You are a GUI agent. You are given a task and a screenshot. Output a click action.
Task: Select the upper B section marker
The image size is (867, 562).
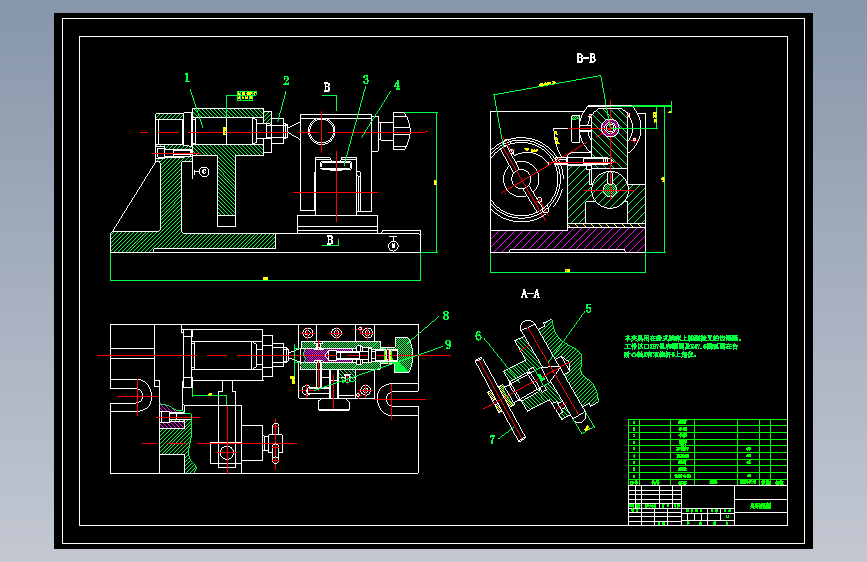[327, 87]
